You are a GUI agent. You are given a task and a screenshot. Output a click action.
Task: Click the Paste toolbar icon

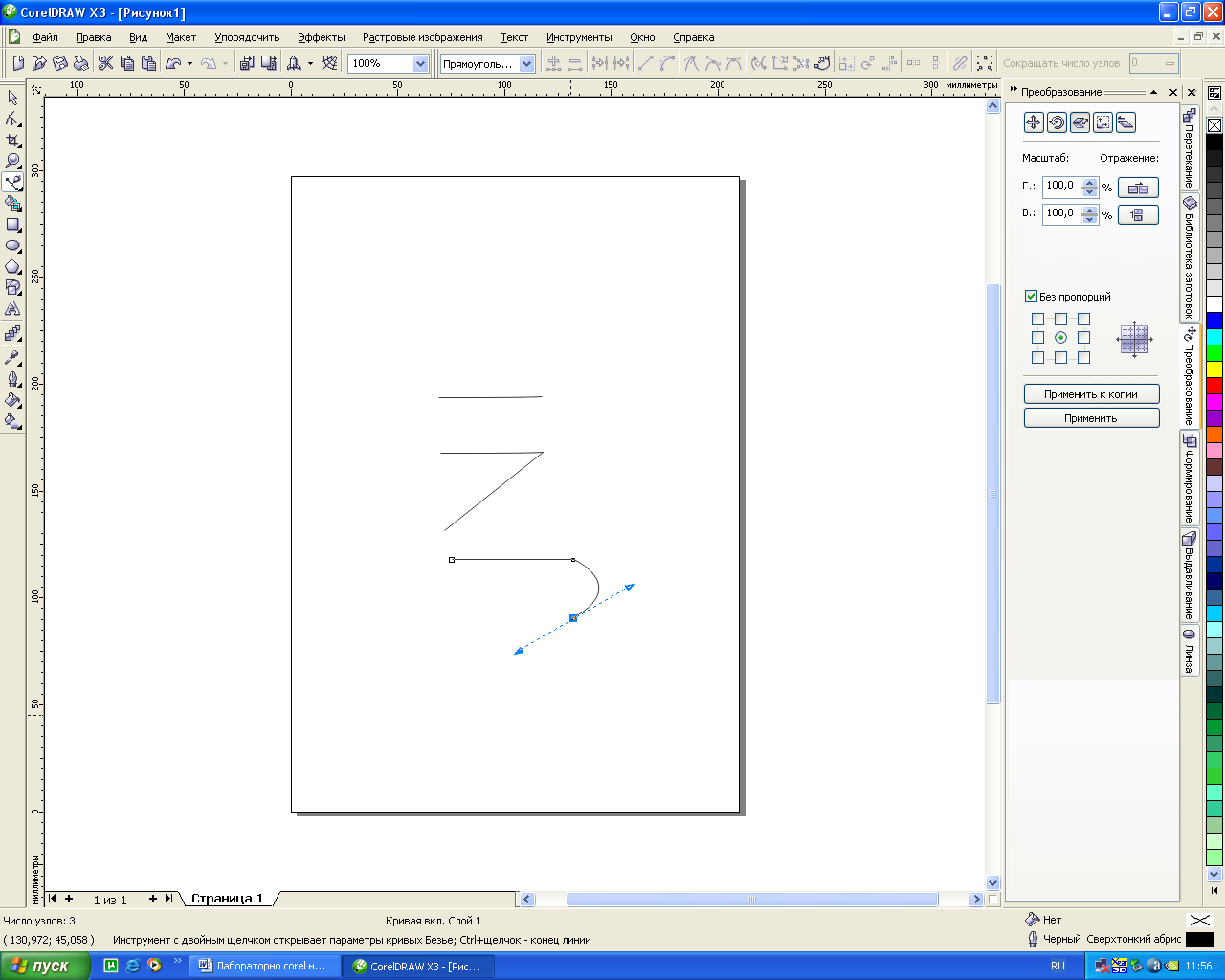click(x=148, y=63)
